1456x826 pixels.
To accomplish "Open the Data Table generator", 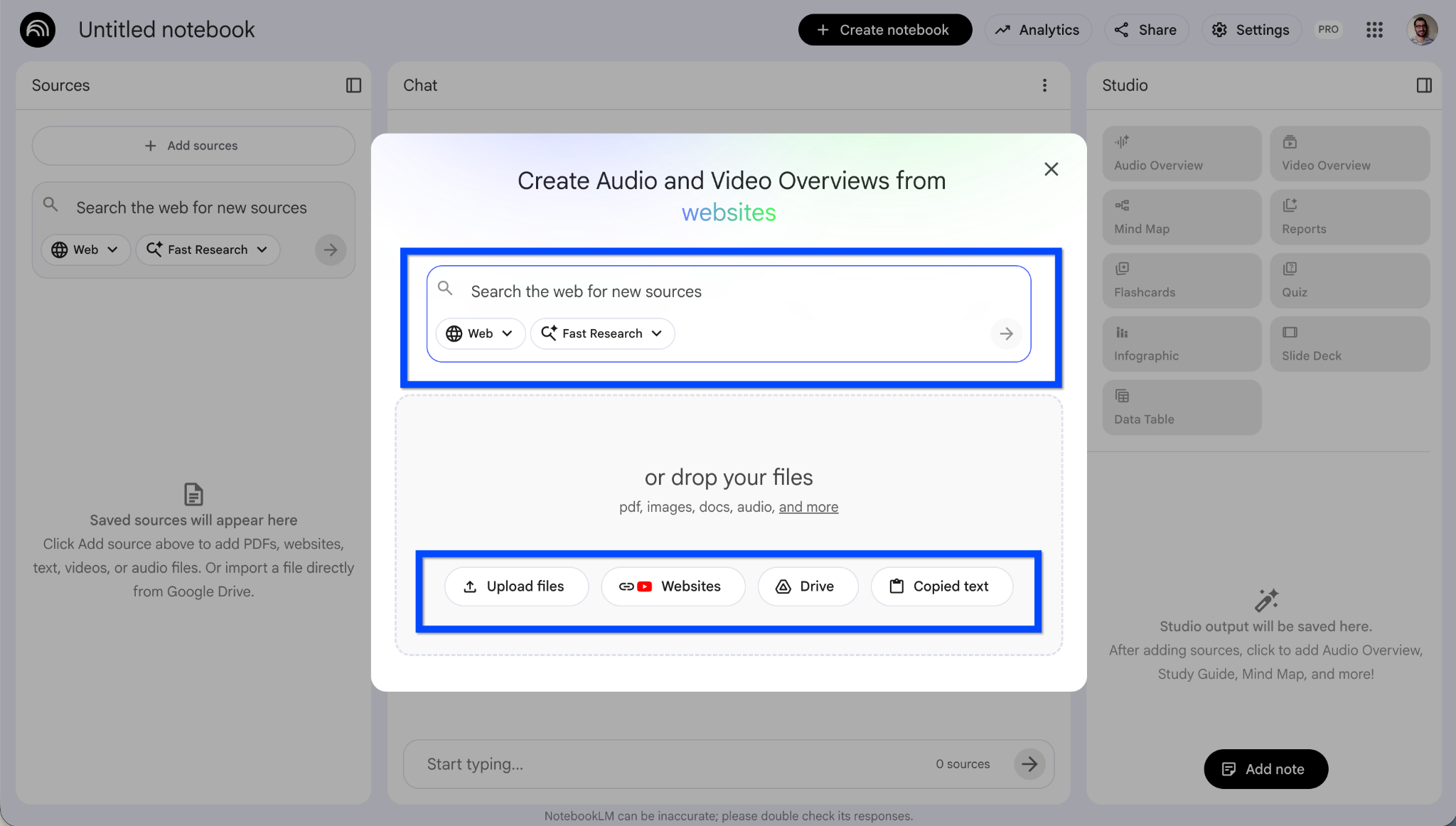I will [x=1180, y=407].
